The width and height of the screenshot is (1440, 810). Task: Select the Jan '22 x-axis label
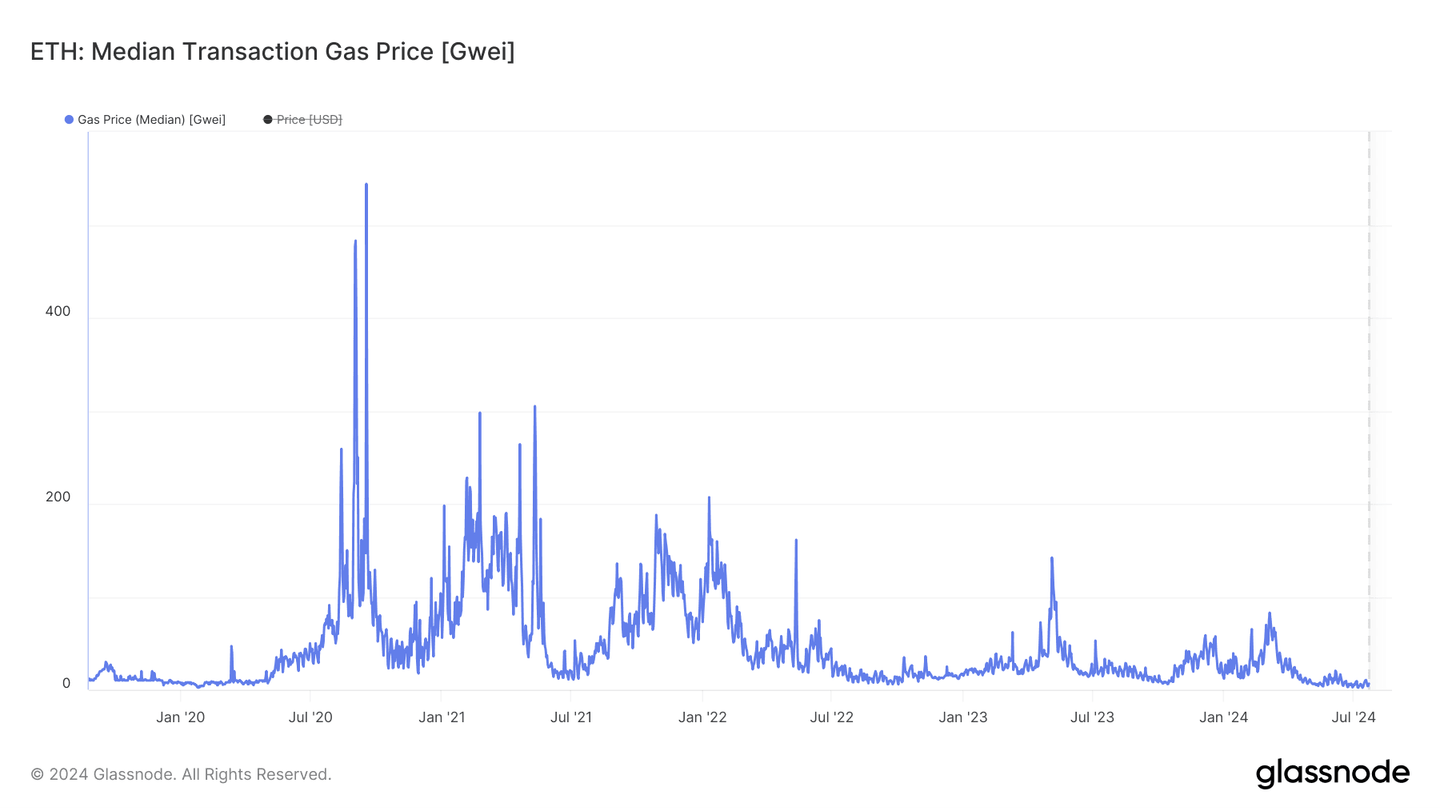[703, 717]
